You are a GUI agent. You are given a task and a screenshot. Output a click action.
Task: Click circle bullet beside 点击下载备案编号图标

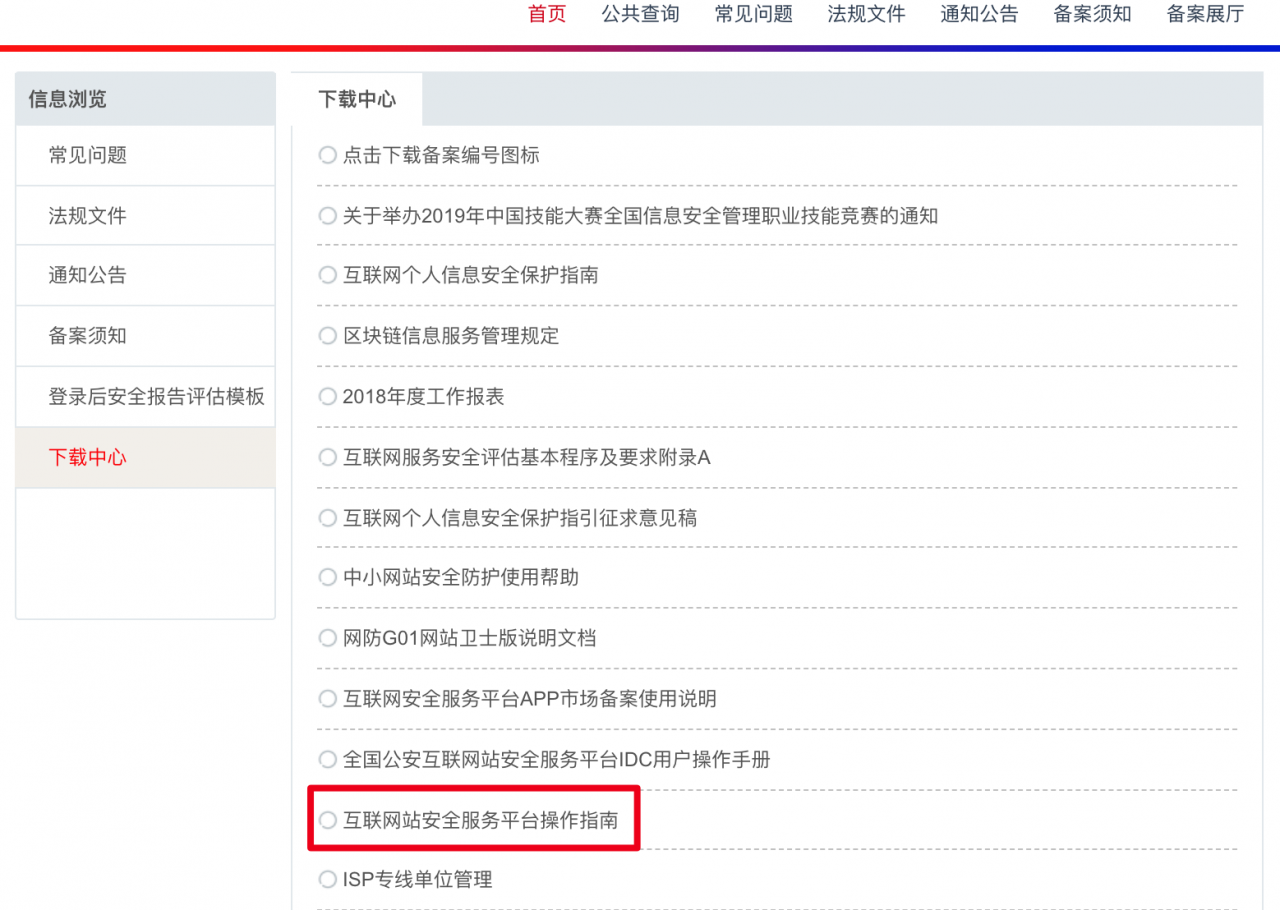(x=327, y=155)
